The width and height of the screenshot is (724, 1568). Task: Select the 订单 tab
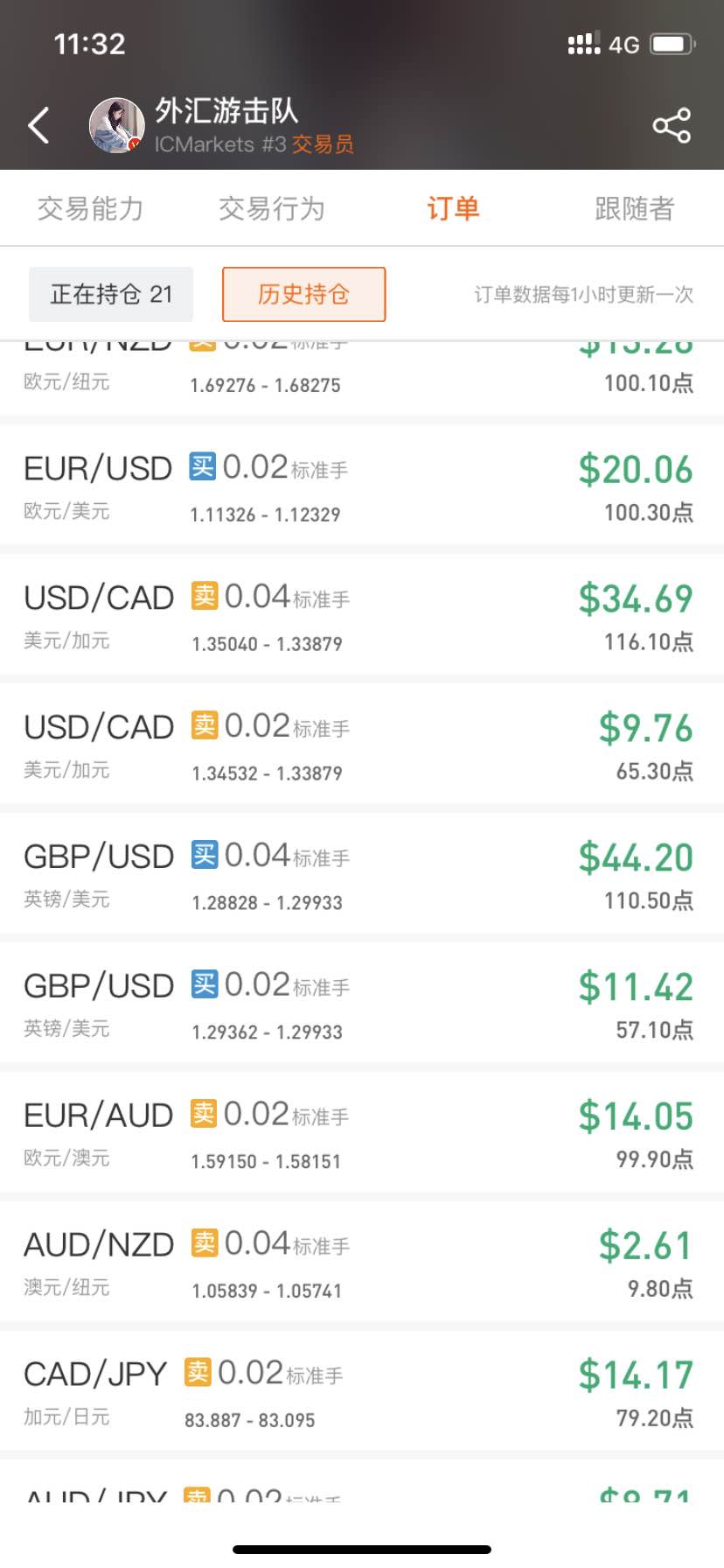point(453,208)
